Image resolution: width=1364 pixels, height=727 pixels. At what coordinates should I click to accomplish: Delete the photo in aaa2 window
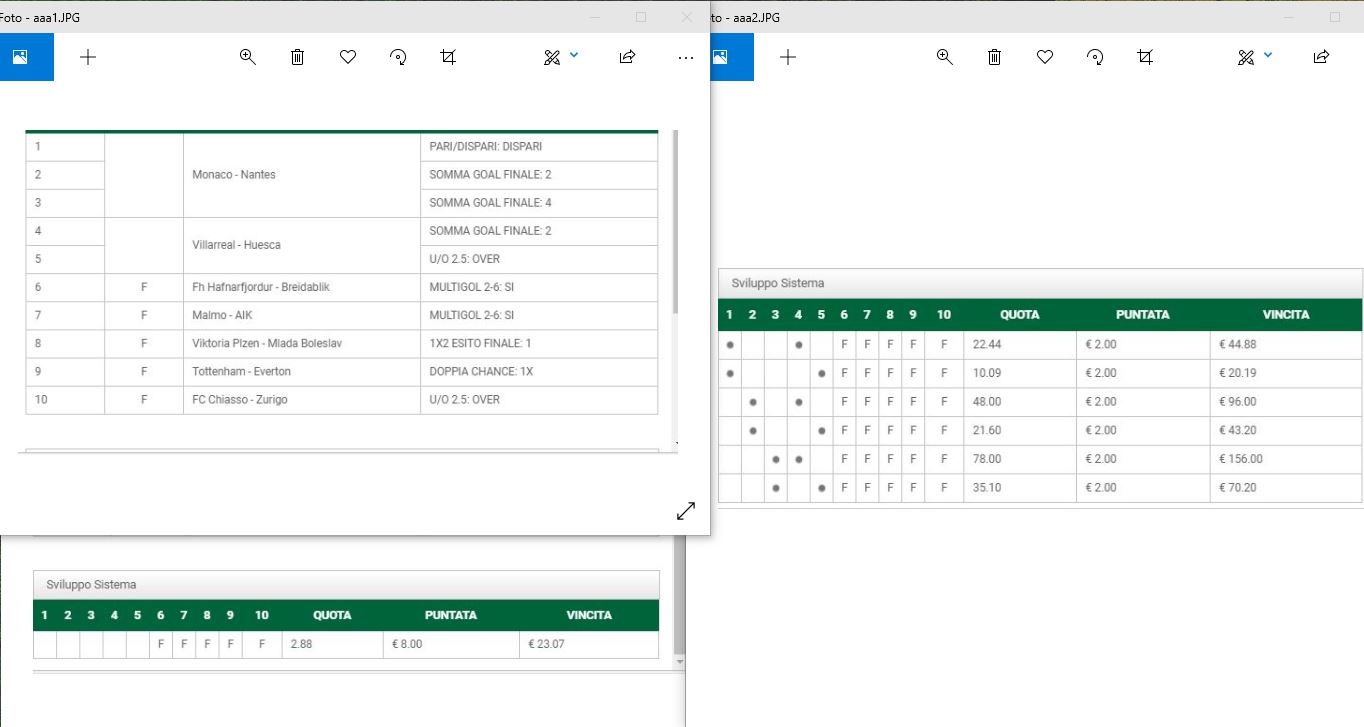point(994,57)
